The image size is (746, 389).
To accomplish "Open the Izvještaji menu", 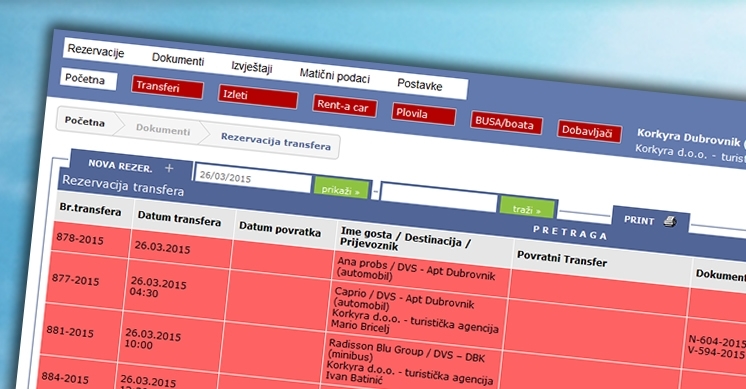I will pos(252,67).
